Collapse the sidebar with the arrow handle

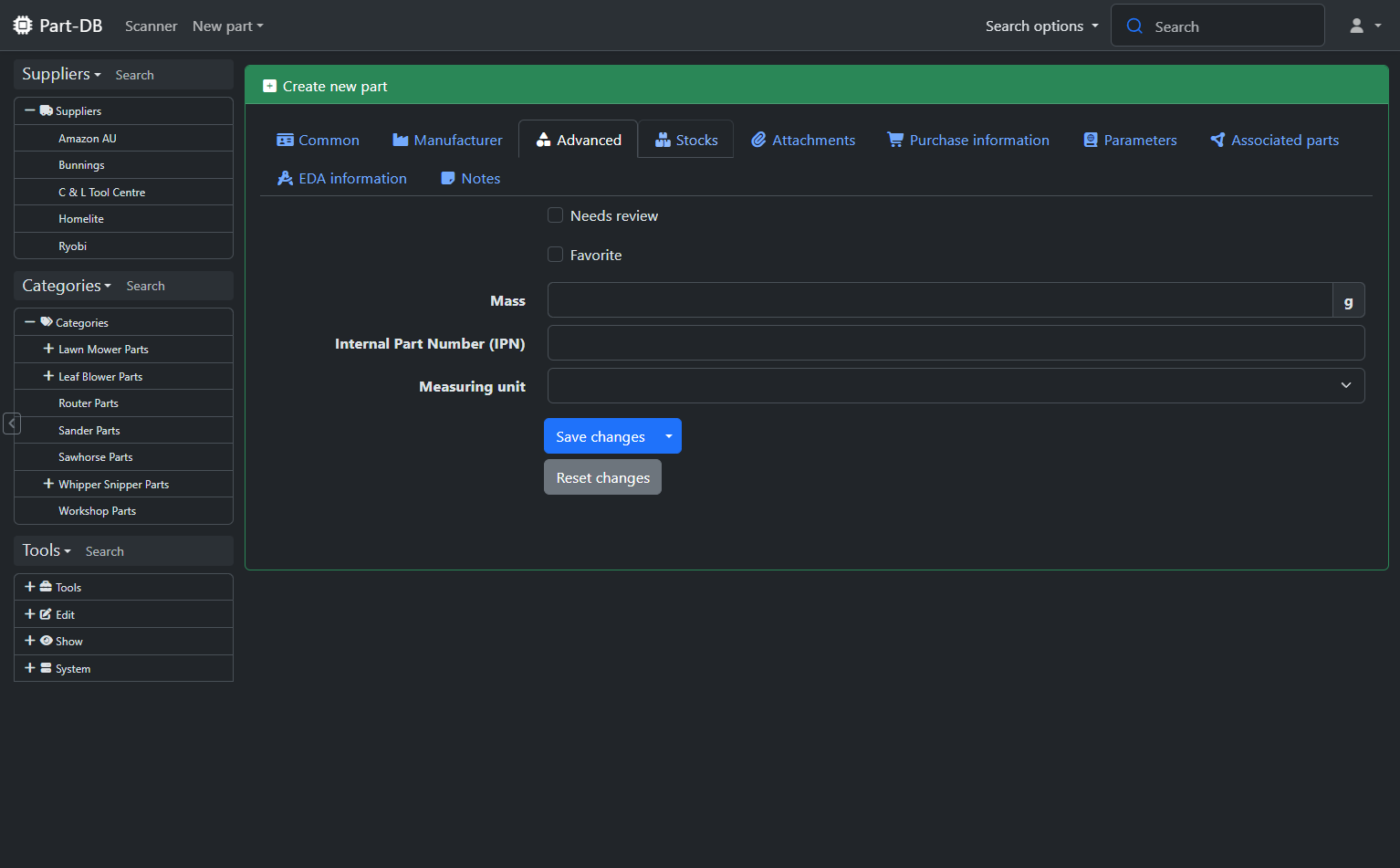point(12,424)
